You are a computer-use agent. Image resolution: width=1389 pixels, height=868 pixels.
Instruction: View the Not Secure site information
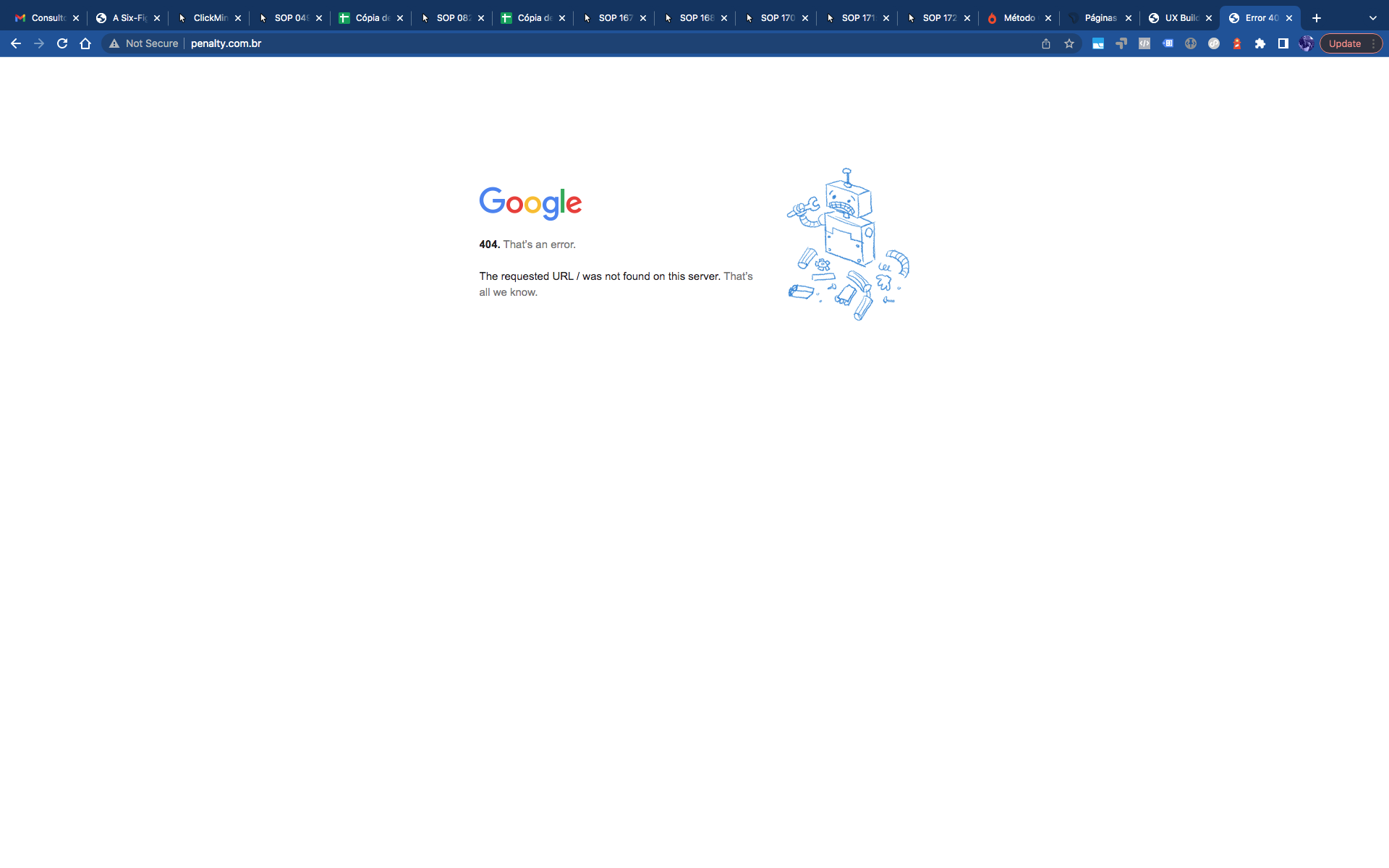(x=143, y=43)
